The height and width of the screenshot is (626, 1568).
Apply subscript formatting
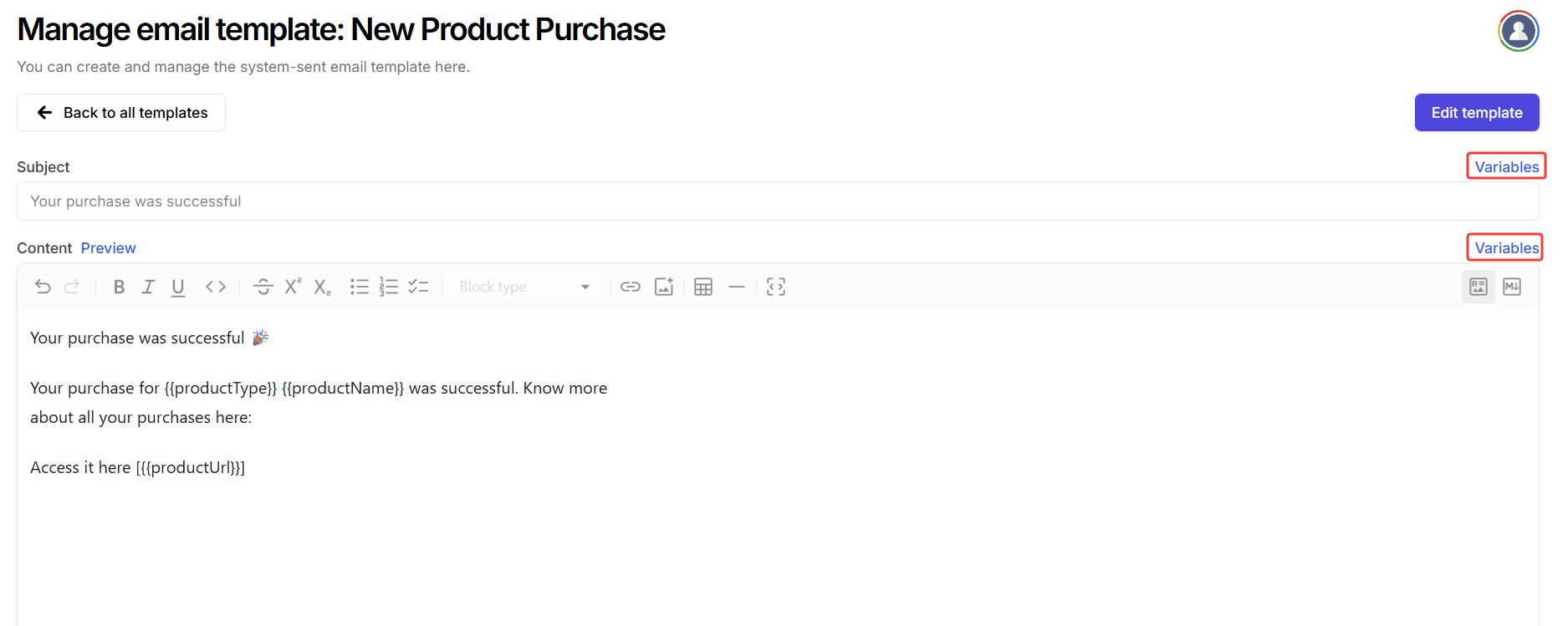pos(323,287)
